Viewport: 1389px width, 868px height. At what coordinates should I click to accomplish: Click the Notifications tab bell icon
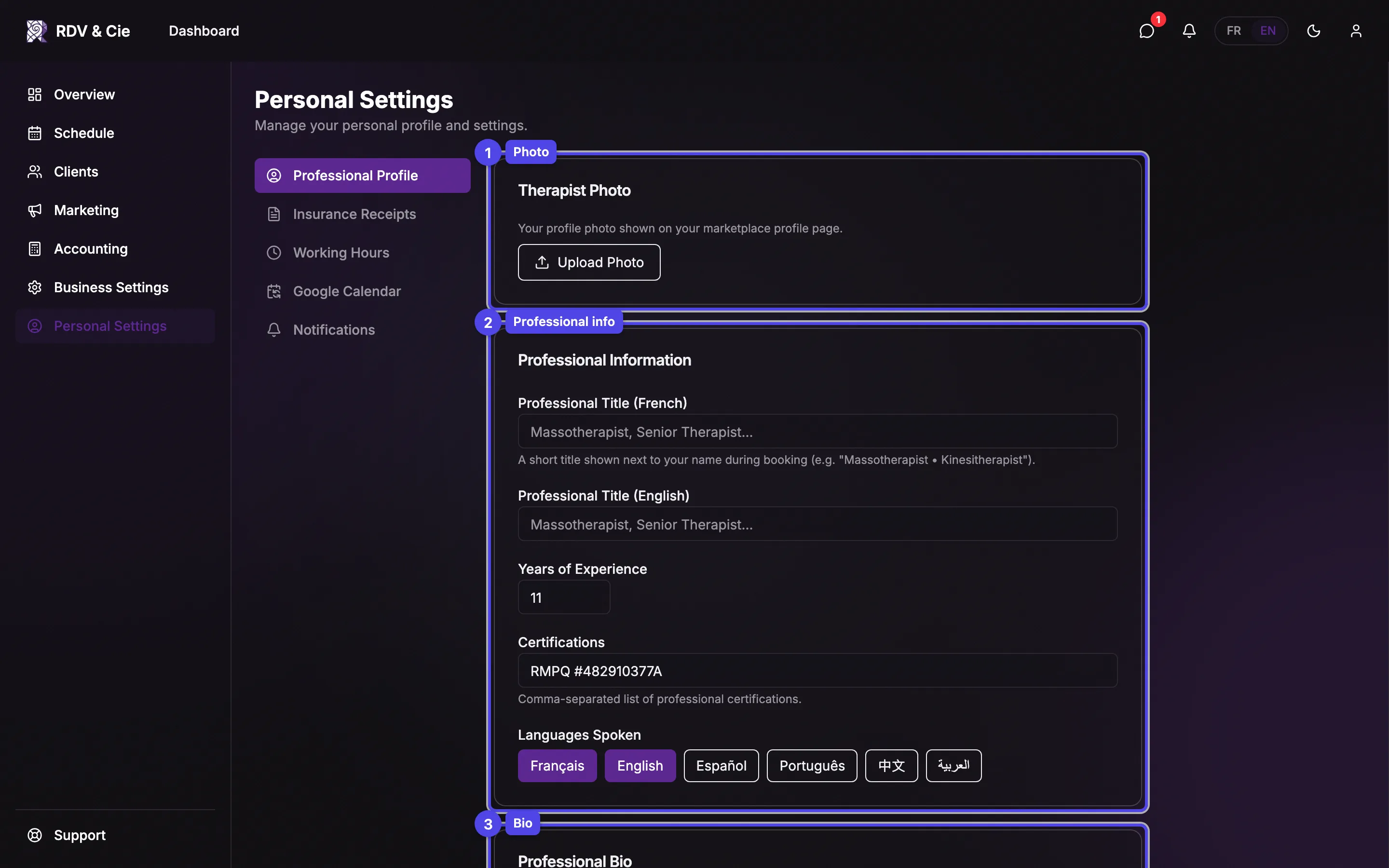pyautogui.click(x=274, y=330)
